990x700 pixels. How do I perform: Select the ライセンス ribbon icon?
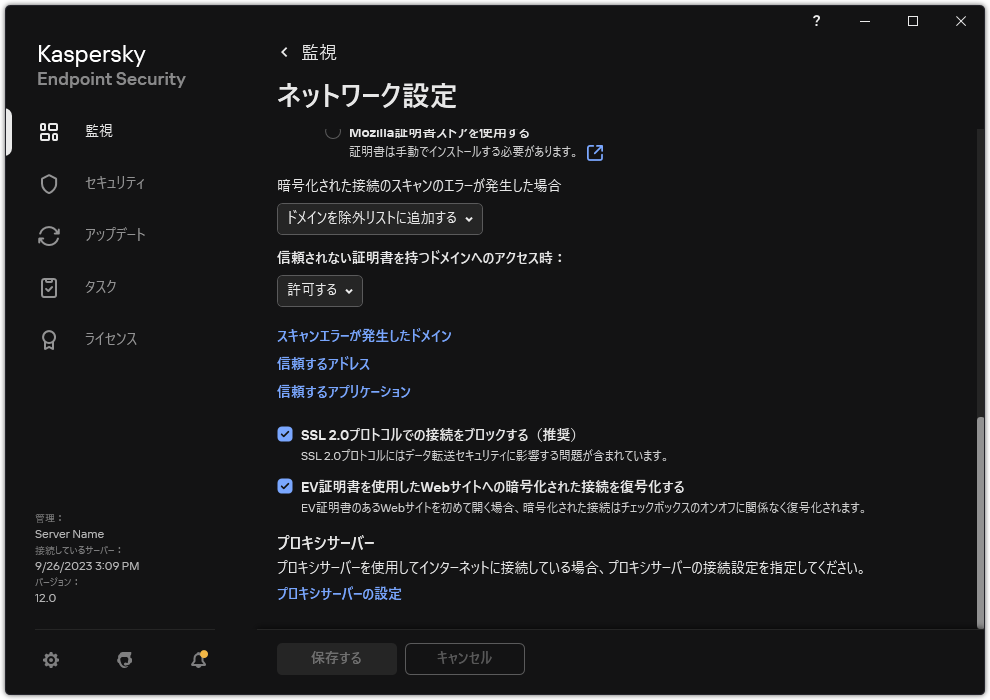coord(48,339)
